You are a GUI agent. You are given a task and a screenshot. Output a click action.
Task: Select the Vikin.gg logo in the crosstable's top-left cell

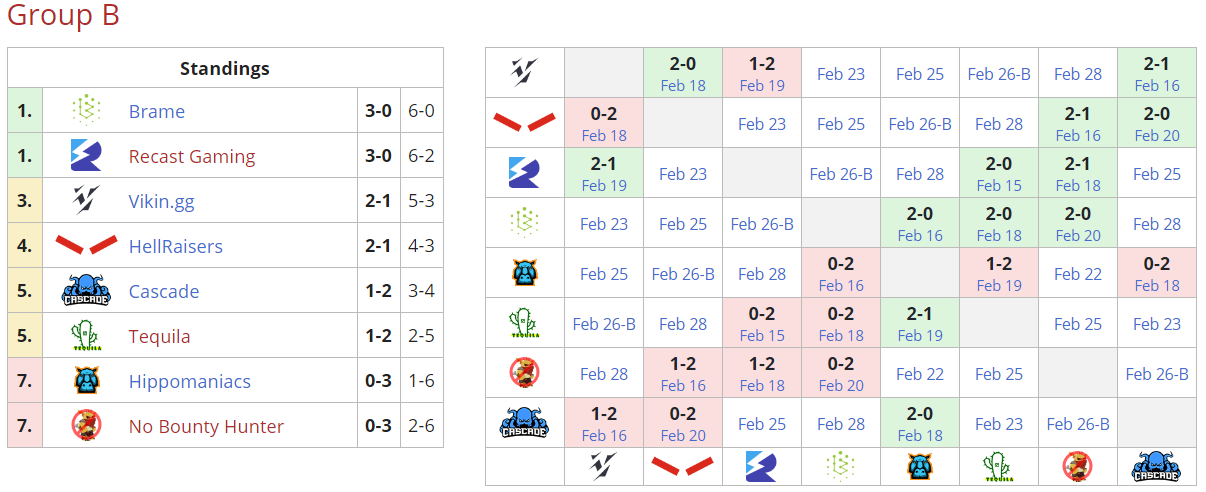pyautogui.click(x=524, y=72)
